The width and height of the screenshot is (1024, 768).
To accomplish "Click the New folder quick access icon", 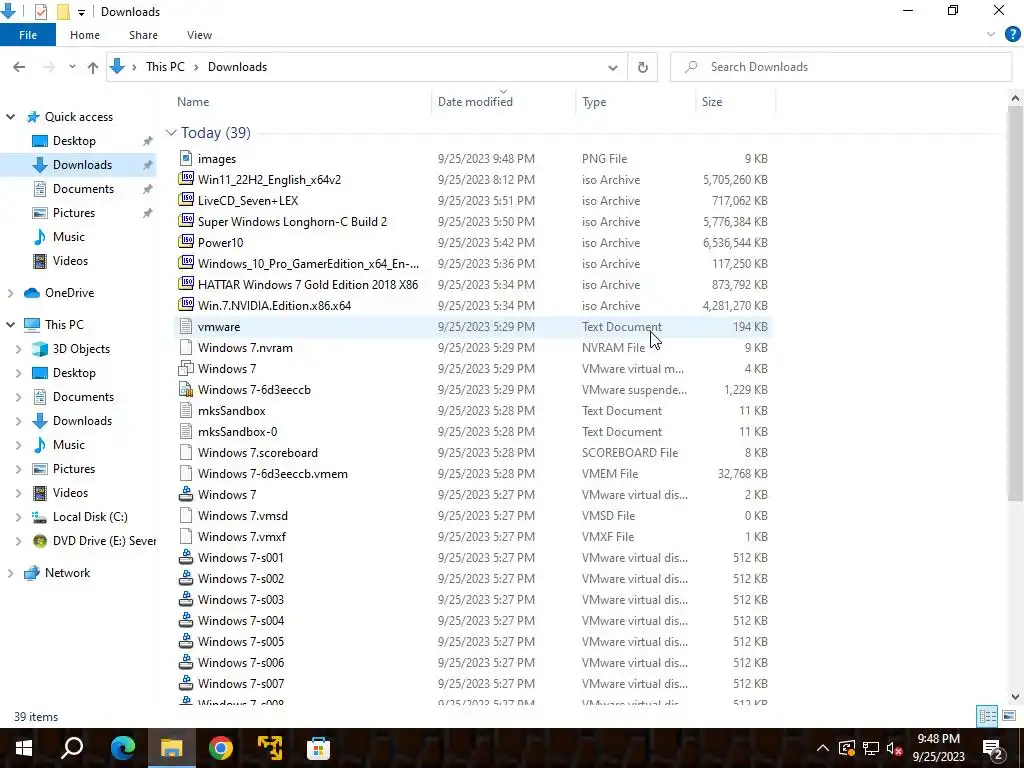I will tap(63, 11).
